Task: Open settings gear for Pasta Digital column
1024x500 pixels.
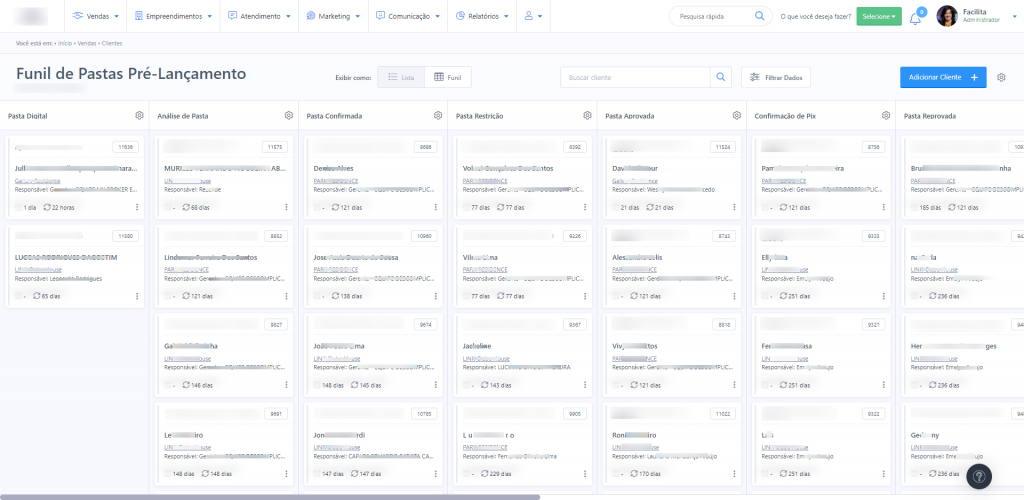Action: pyautogui.click(x=140, y=116)
